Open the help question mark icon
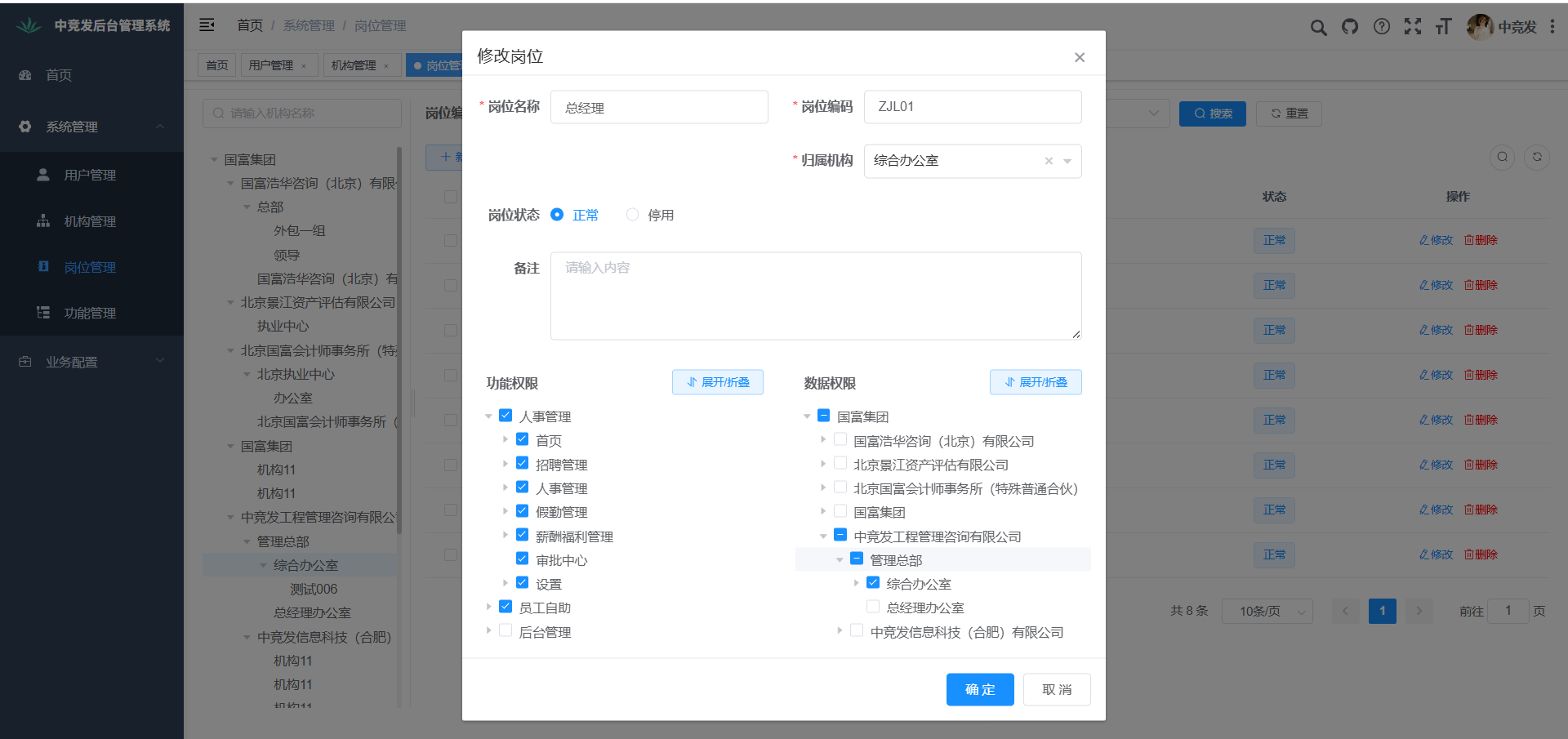This screenshot has height=739, width=1568. pos(1382,27)
